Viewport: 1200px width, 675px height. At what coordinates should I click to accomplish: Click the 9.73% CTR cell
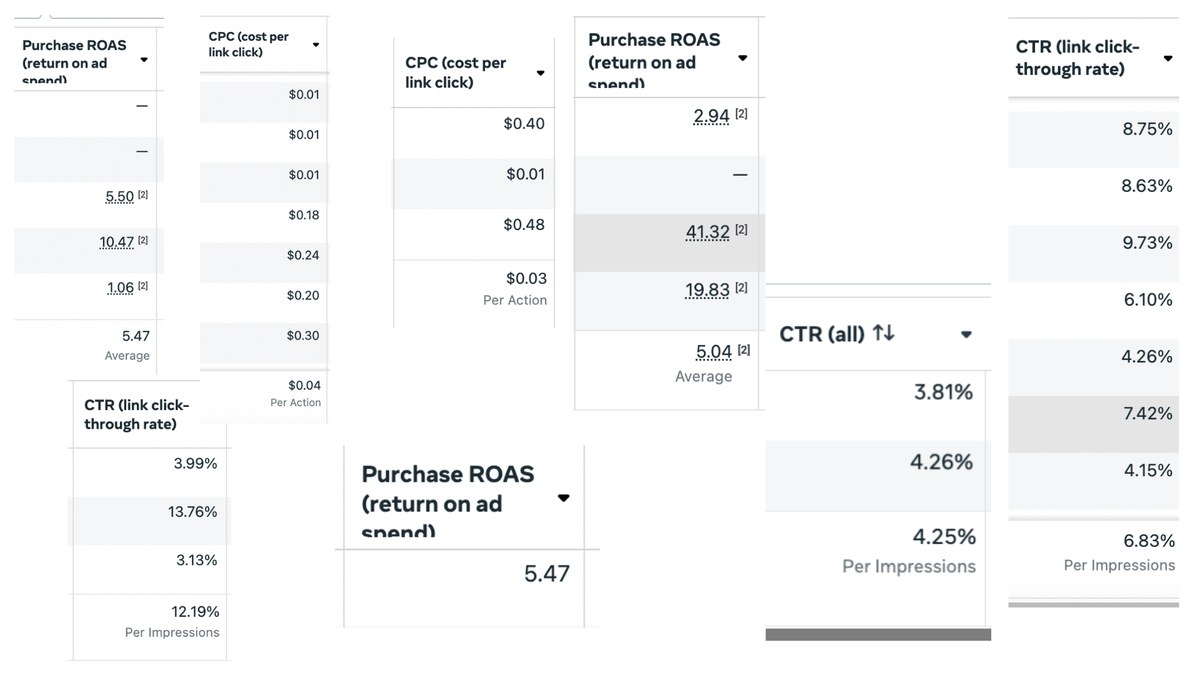click(x=1147, y=243)
